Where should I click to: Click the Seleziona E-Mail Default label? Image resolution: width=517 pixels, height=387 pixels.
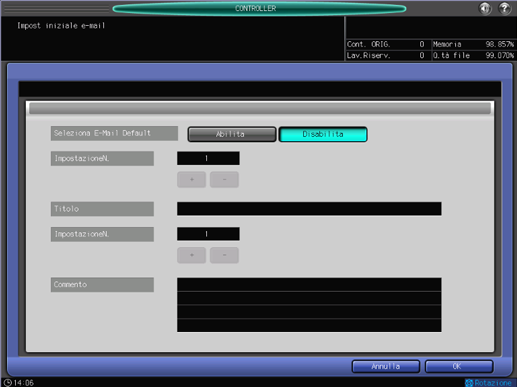114,133
